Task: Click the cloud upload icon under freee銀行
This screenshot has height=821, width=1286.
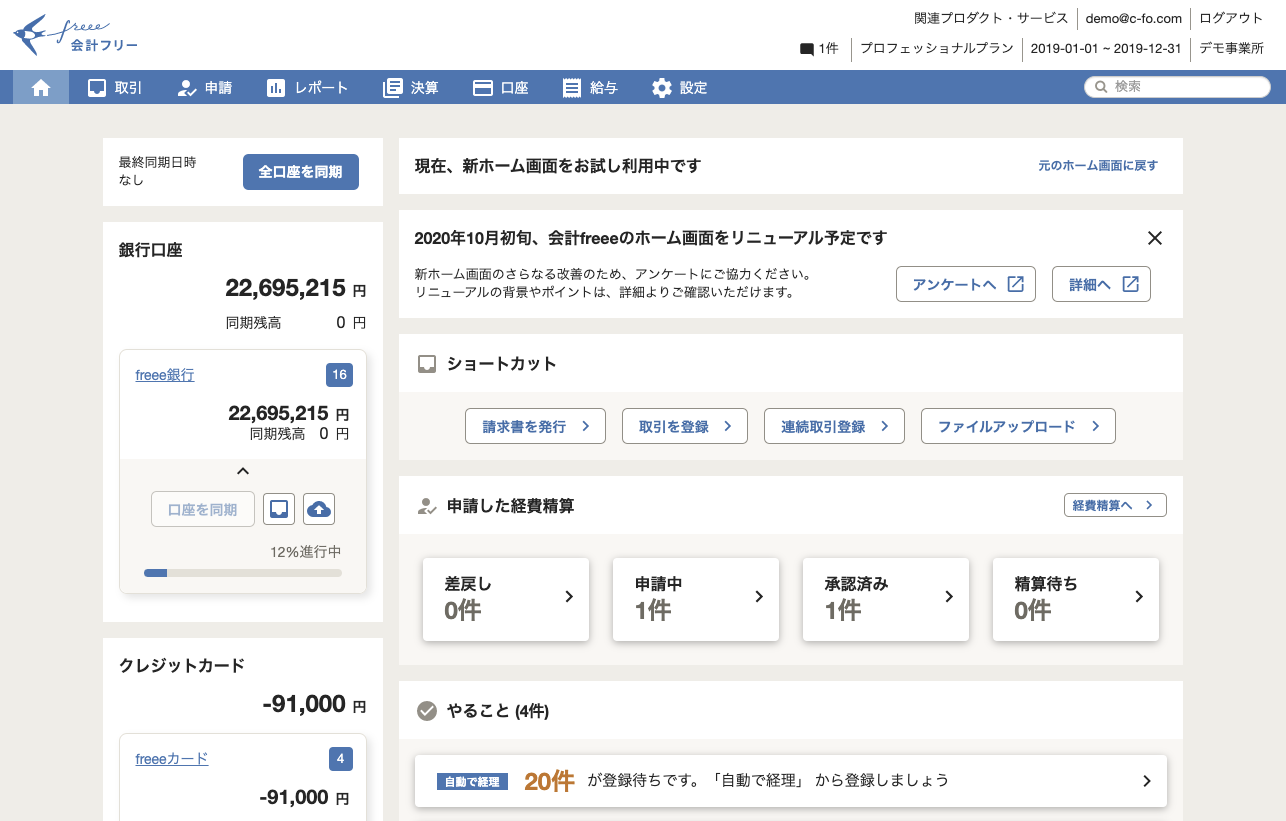Action: [319, 509]
